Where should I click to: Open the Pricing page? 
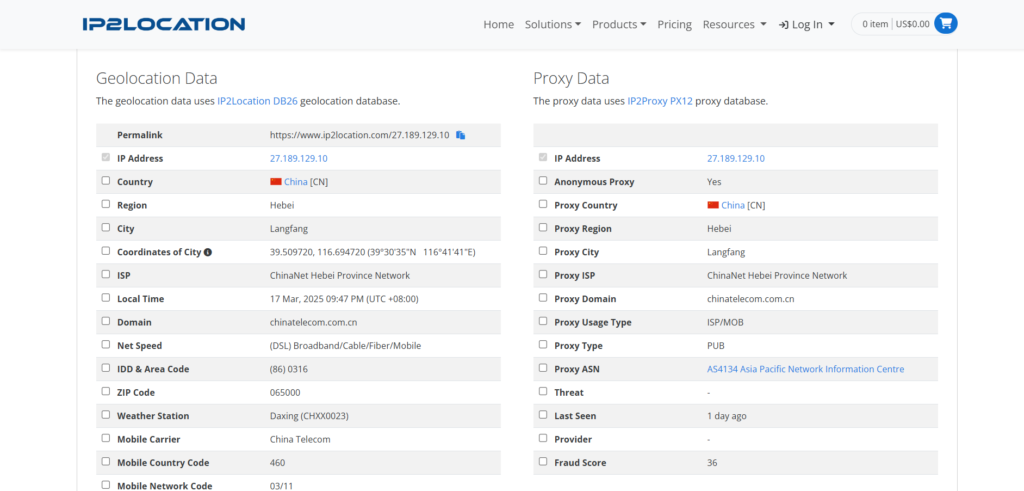(x=674, y=24)
